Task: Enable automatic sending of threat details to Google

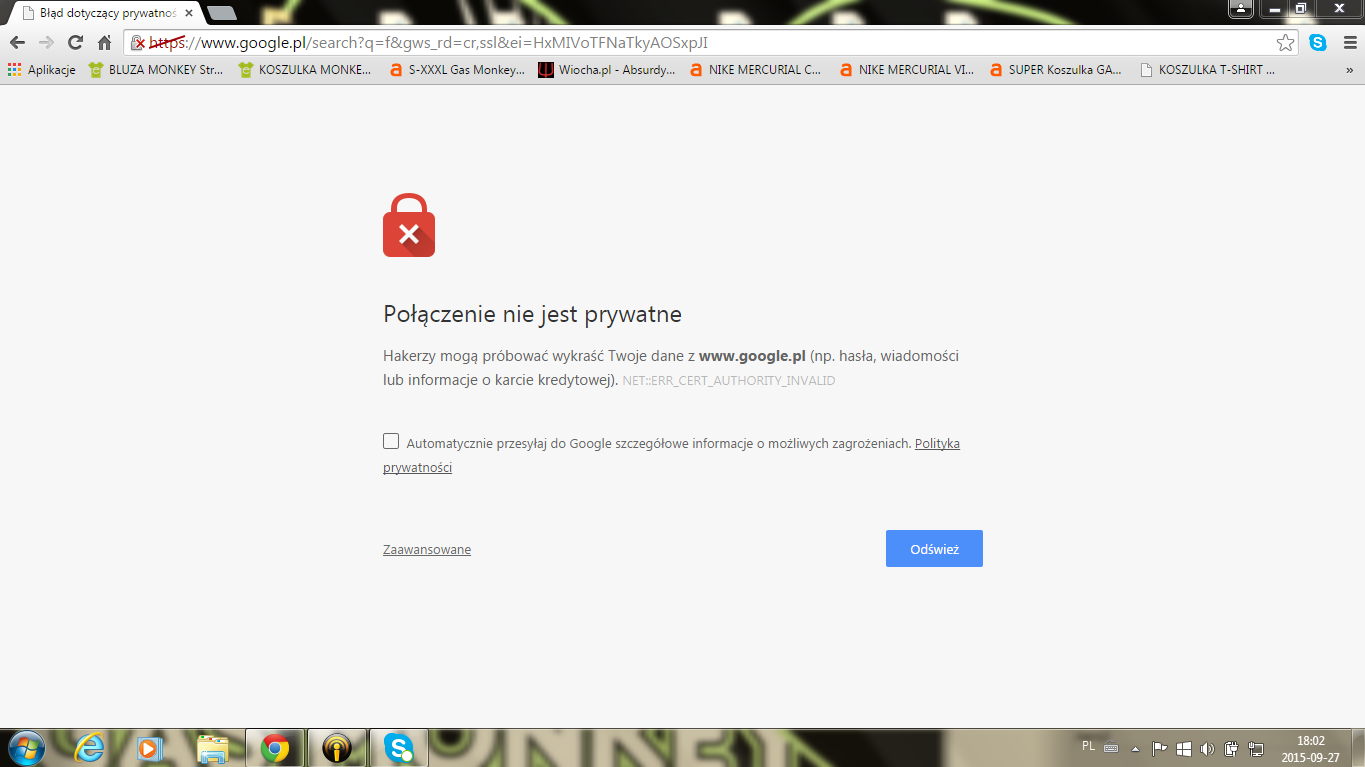Action: pyautogui.click(x=391, y=441)
